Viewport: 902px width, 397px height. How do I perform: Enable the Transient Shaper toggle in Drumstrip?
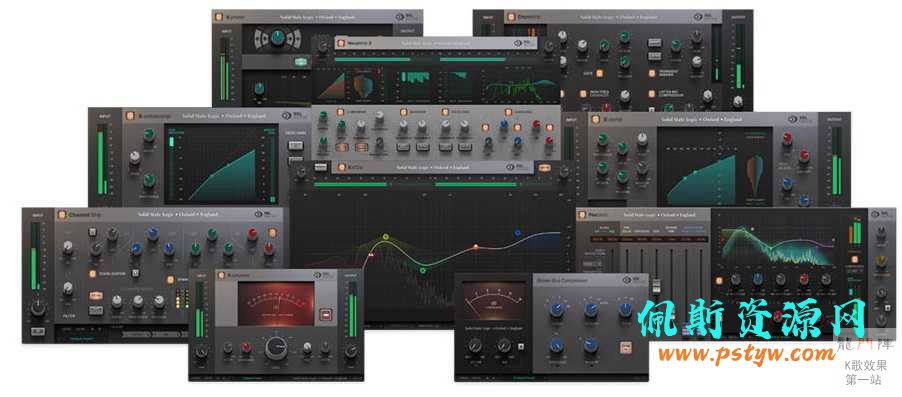click(652, 74)
